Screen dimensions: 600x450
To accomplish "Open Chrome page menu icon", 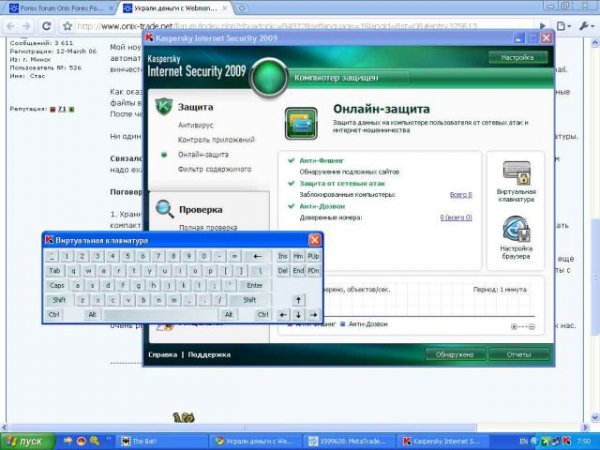I will click(563, 26).
